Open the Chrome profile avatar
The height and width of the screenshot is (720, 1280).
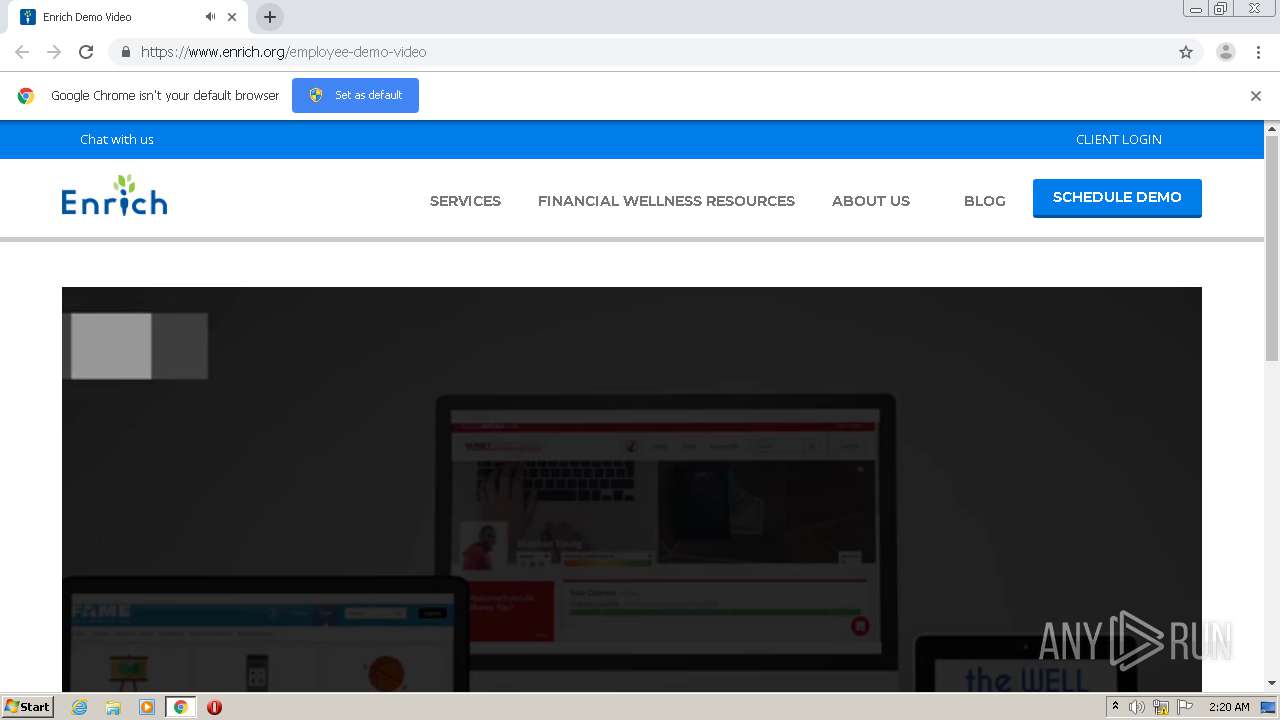(1226, 52)
